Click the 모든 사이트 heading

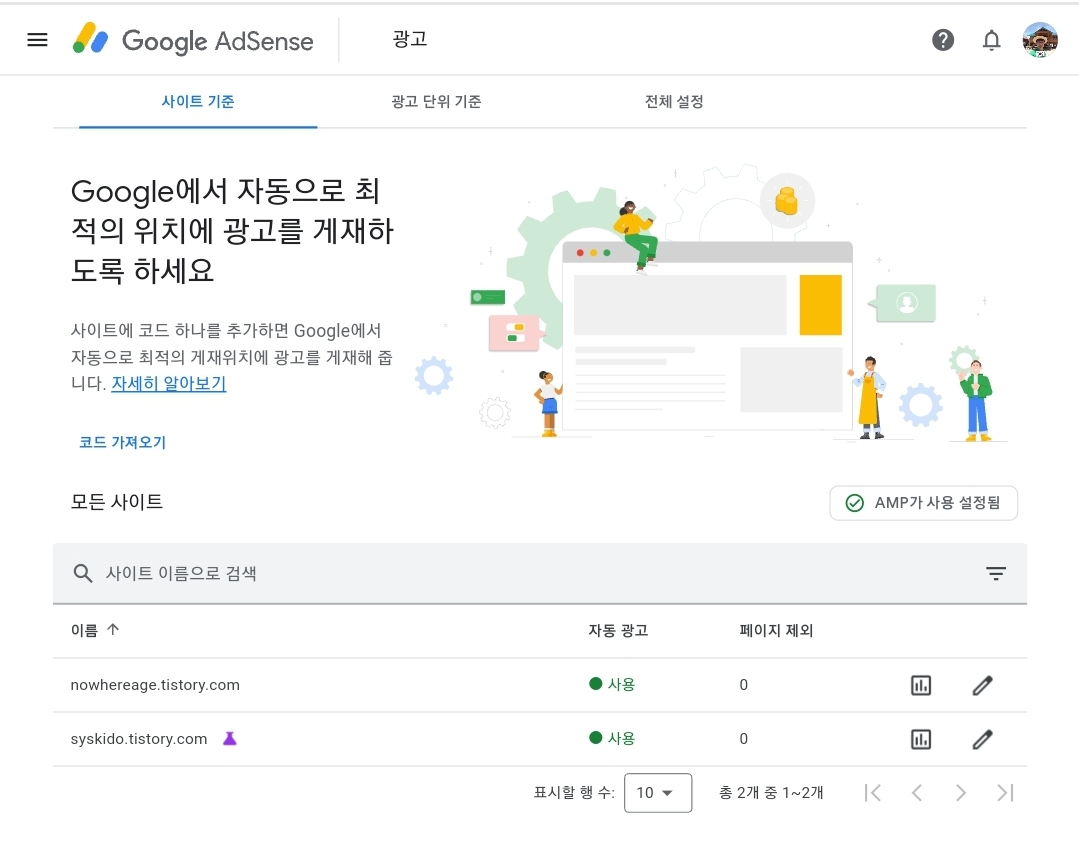point(117,502)
